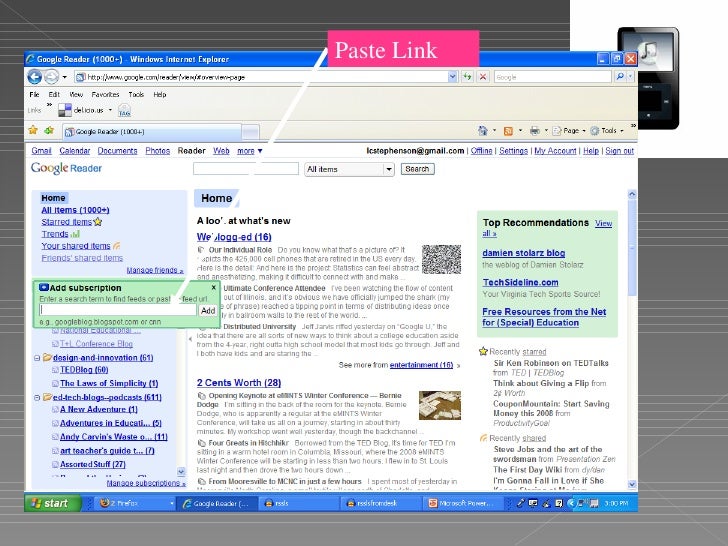728x546 pixels.
Task: Click the Windows start button
Action: coord(52,503)
